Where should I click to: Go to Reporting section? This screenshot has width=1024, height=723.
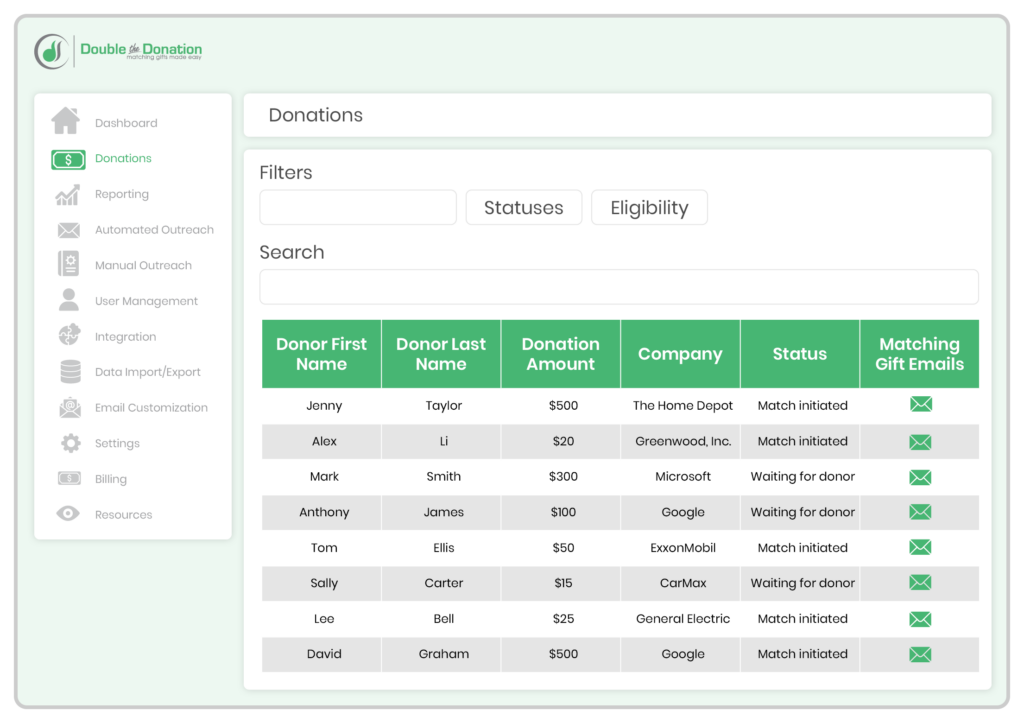pos(121,194)
